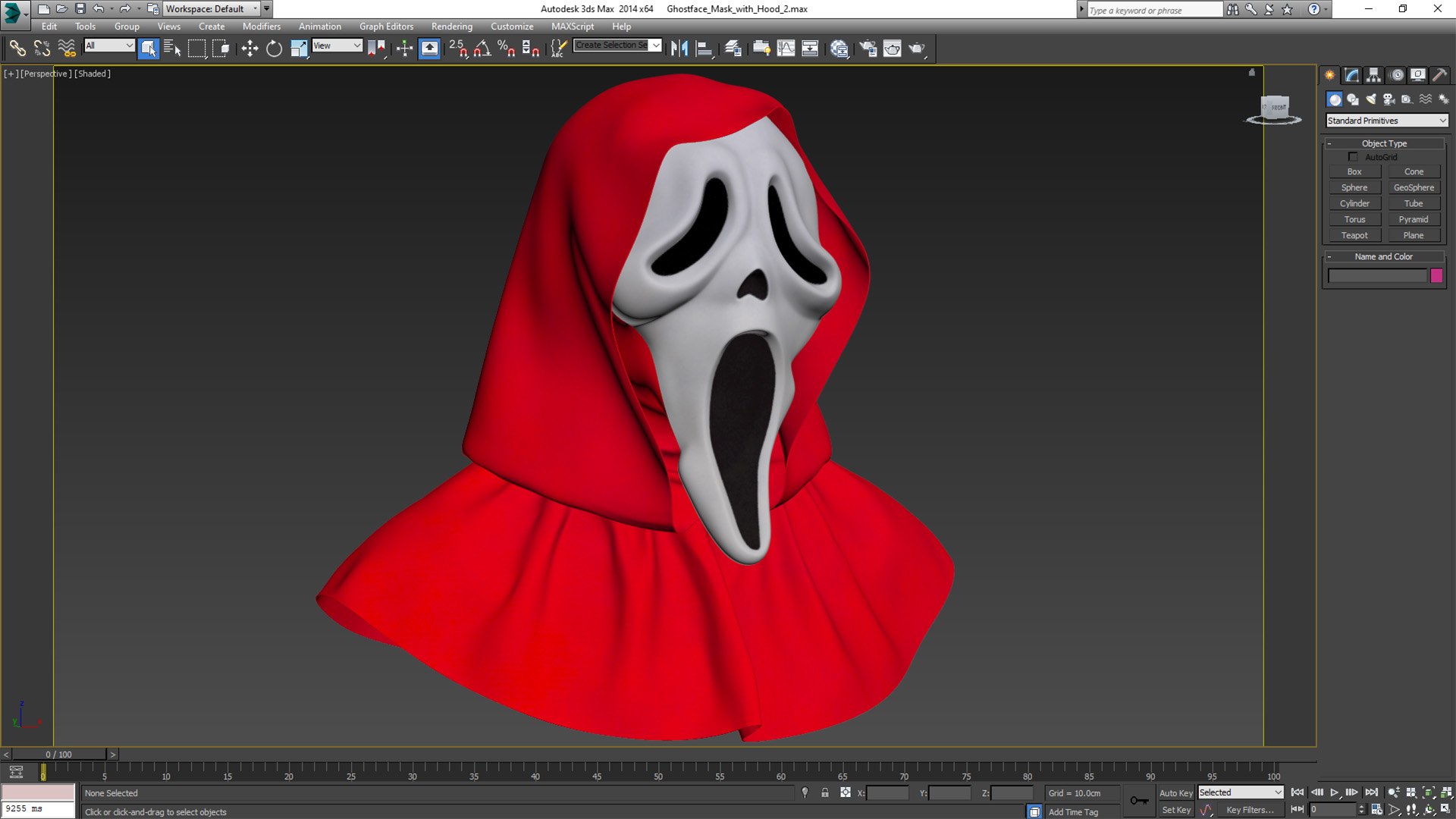Image resolution: width=1456 pixels, height=819 pixels.
Task: Click the Mirror tool icon
Action: [x=679, y=49]
